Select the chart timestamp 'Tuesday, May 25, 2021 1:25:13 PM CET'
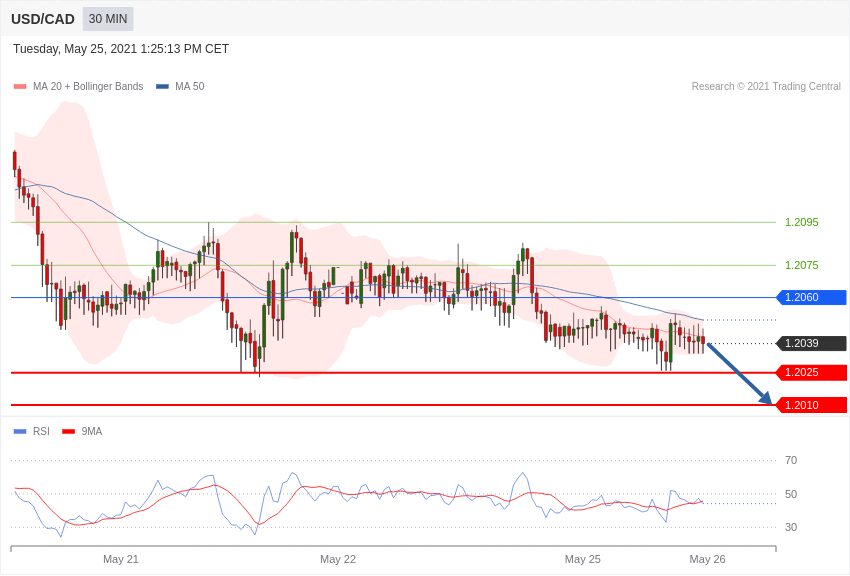 tap(121, 49)
